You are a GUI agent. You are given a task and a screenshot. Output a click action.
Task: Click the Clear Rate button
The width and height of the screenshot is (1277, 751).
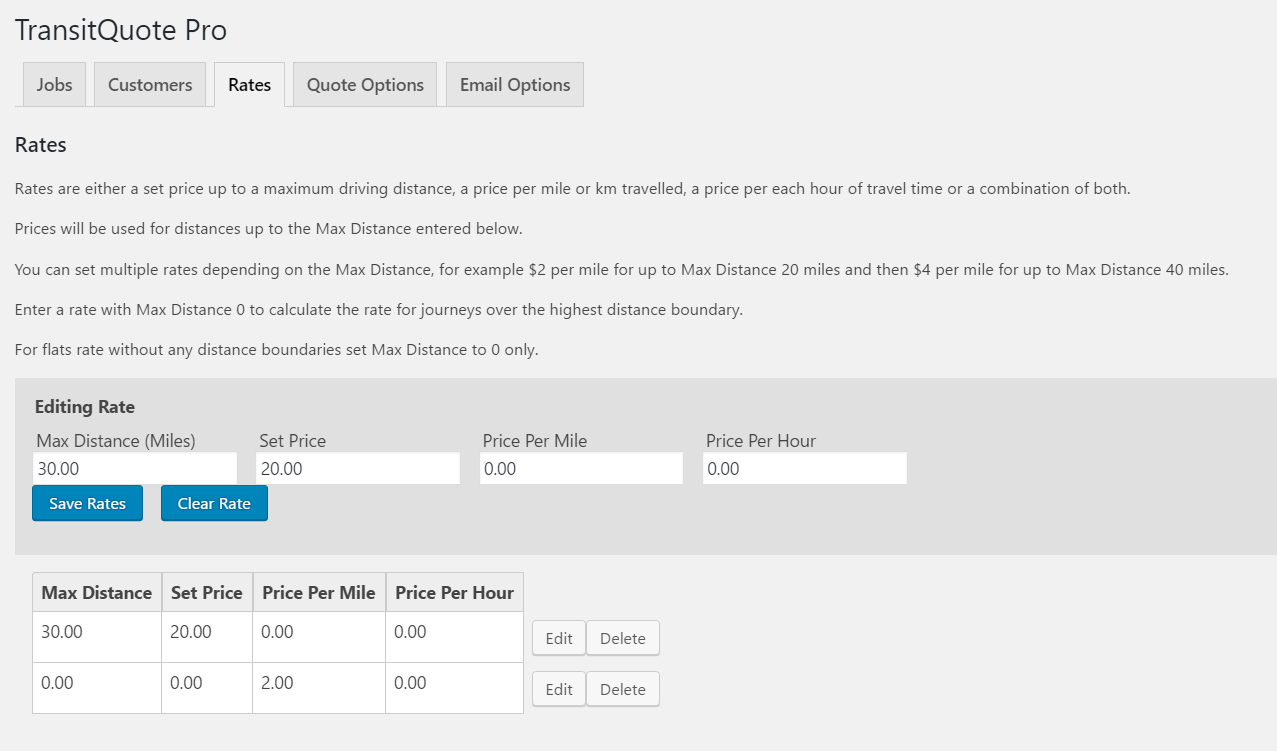point(214,503)
